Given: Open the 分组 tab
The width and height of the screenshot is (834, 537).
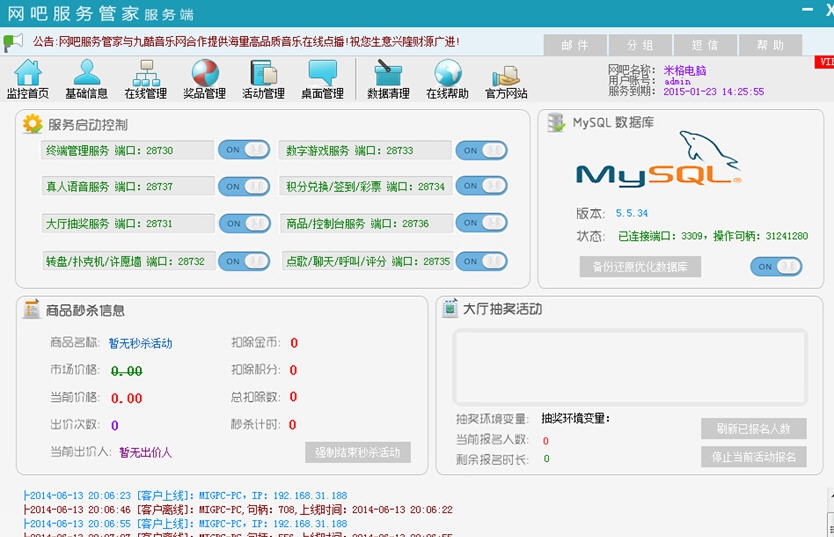Looking at the screenshot, I should coord(640,45).
